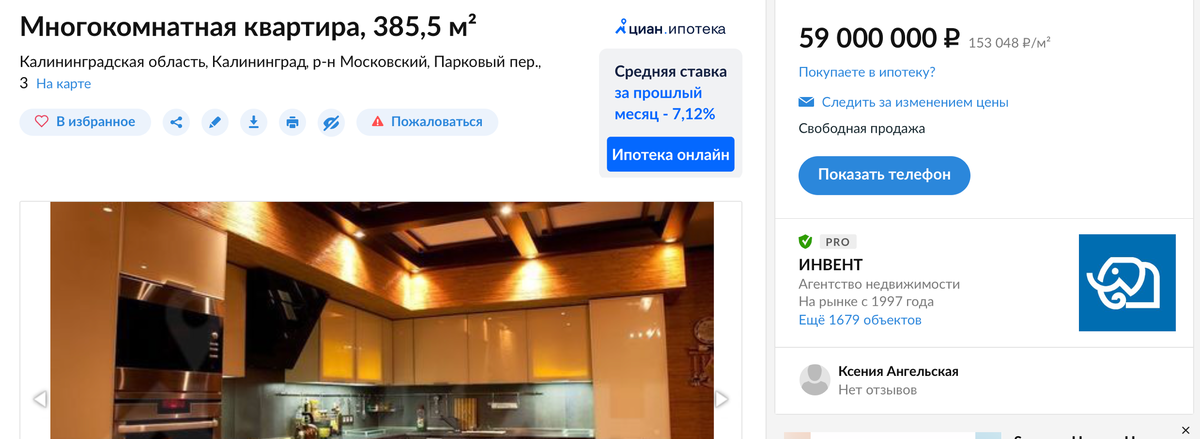The height and width of the screenshot is (439, 1200).
Task: Click the pencil edit note icon
Action: pos(215,122)
